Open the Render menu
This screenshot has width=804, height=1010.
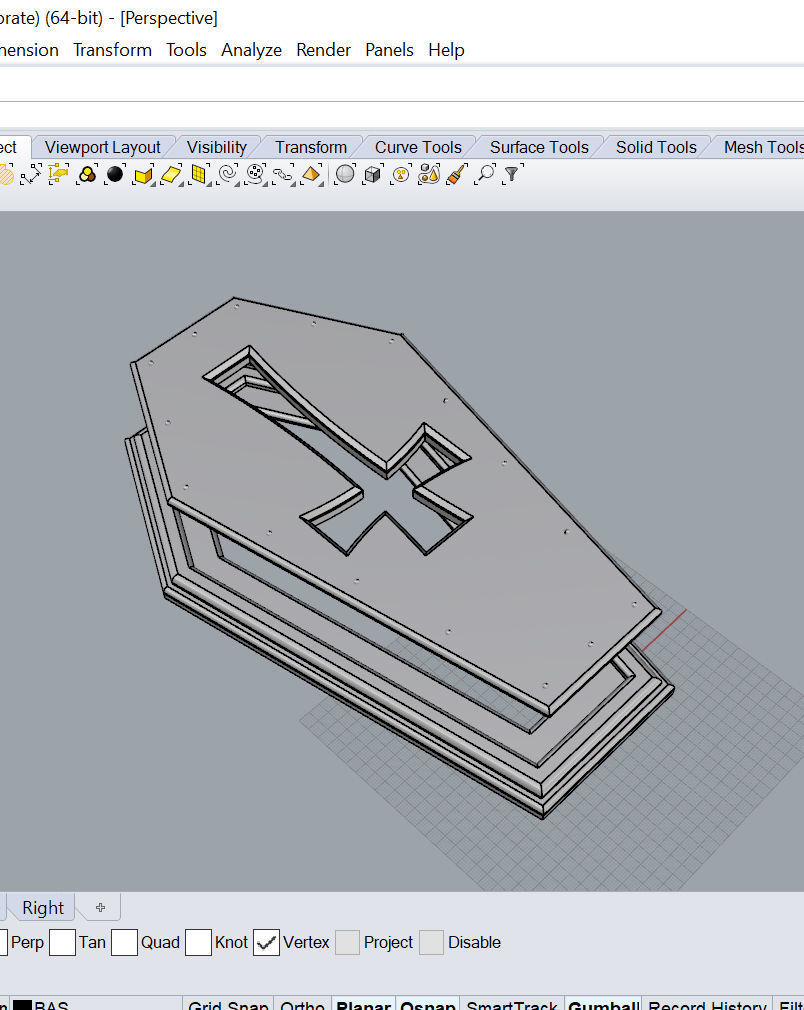(x=323, y=50)
